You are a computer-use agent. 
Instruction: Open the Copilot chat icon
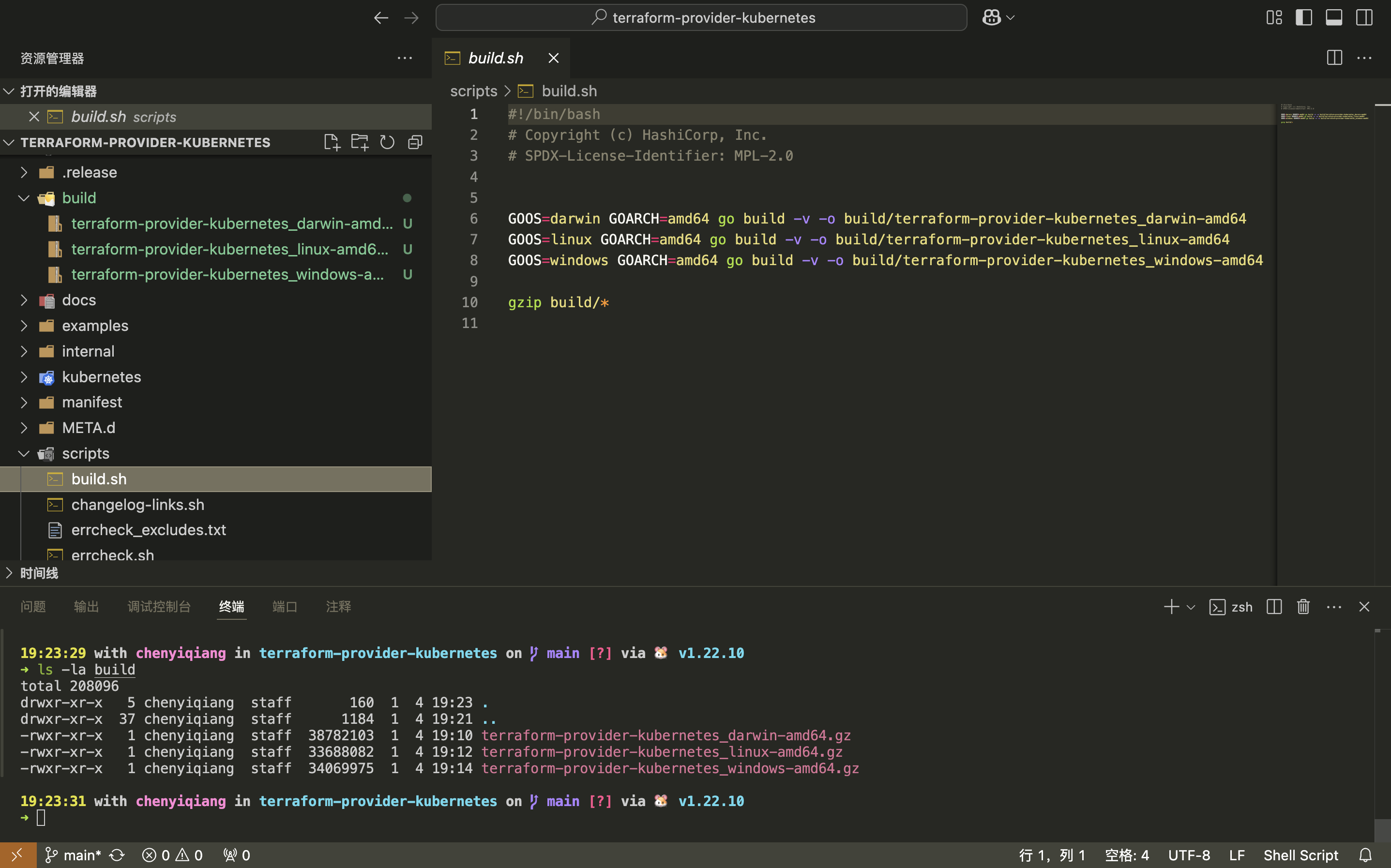[x=991, y=18]
